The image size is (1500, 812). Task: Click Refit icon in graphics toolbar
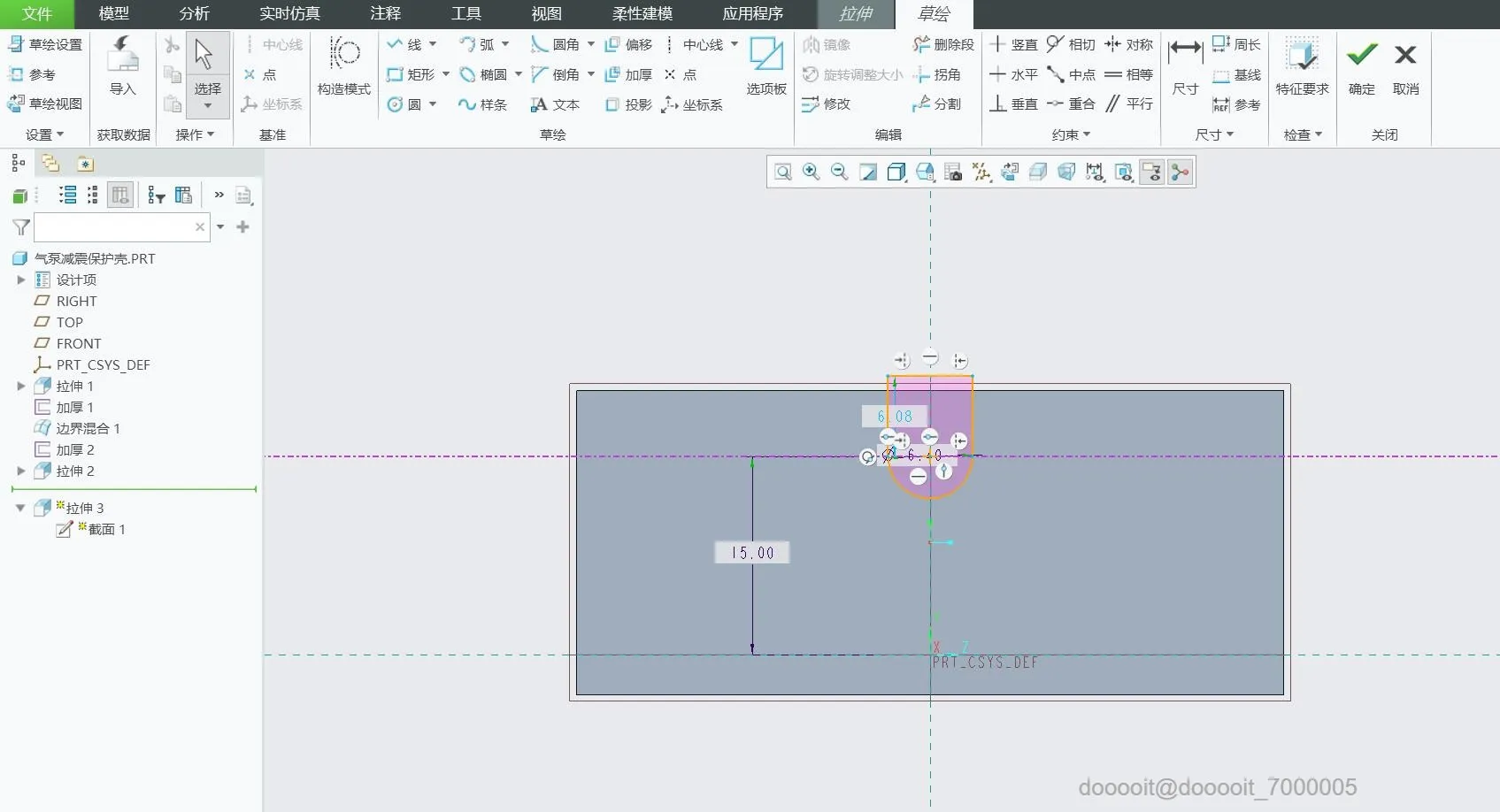coord(783,172)
